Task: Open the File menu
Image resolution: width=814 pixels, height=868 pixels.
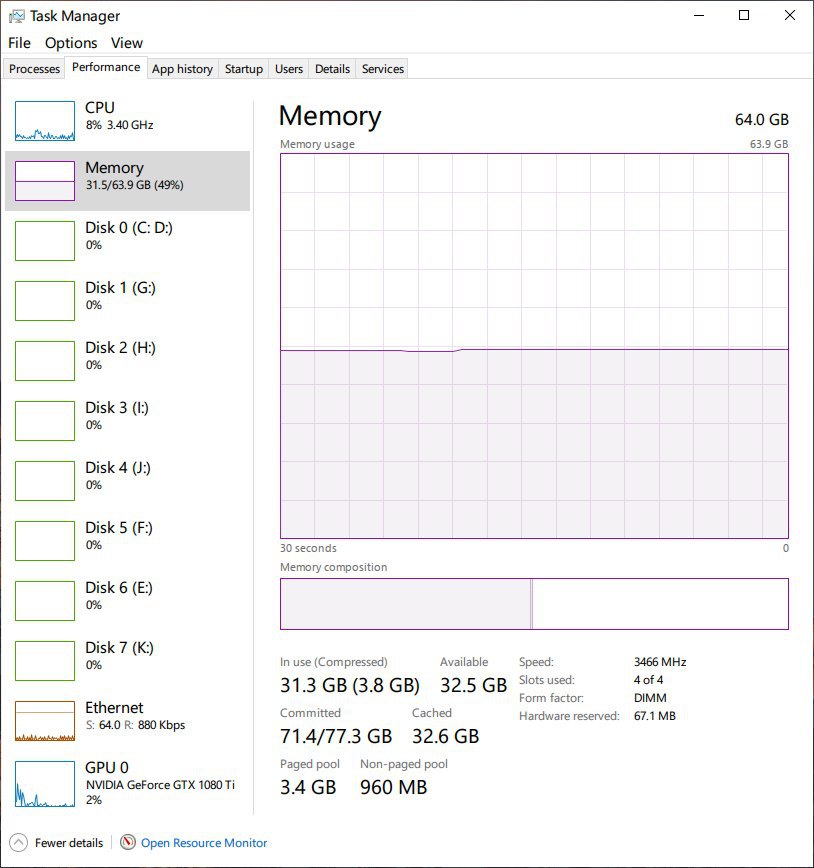Action: [19, 43]
